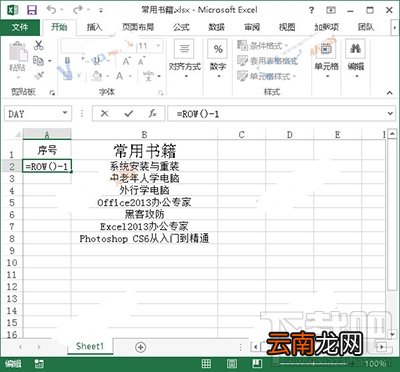The width and height of the screenshot is (400, 372).
Task: Select row 5 header
Action: tap(12, 203)
